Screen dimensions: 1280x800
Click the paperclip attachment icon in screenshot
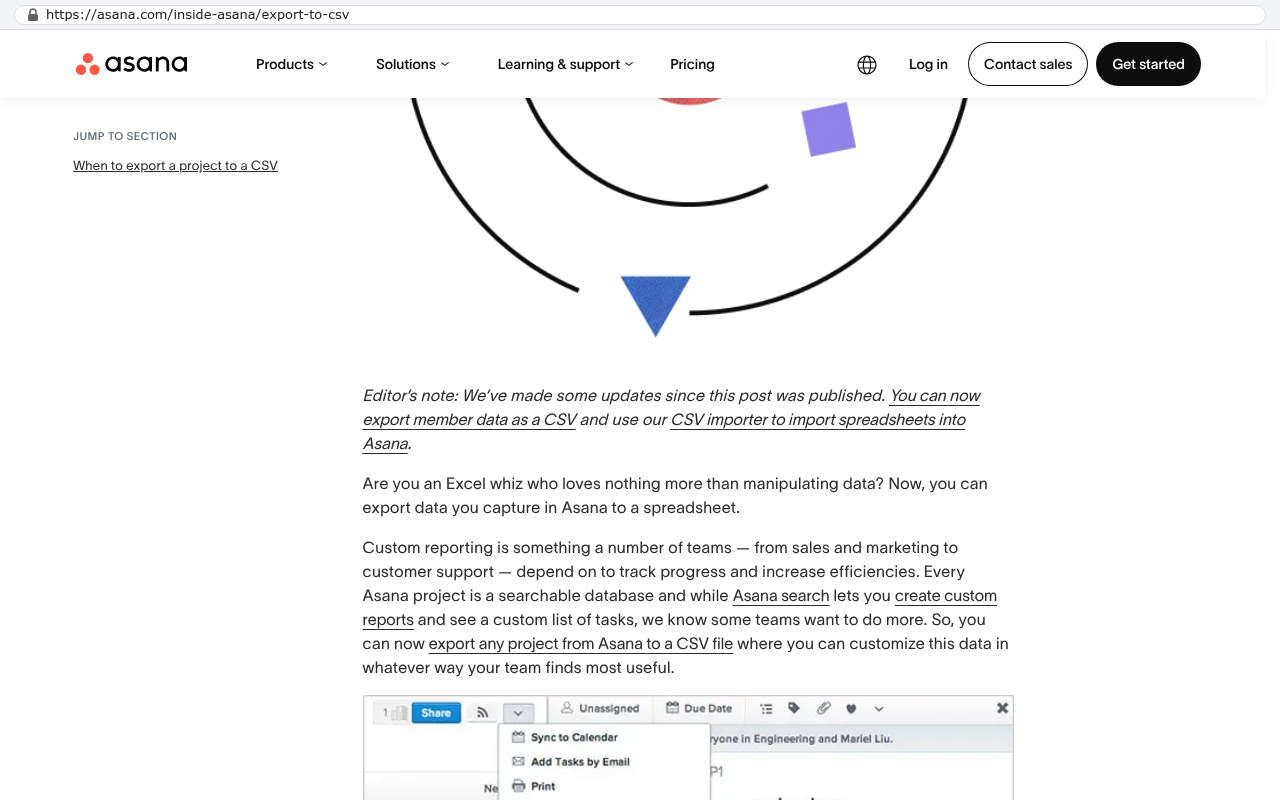click(823, 708)
